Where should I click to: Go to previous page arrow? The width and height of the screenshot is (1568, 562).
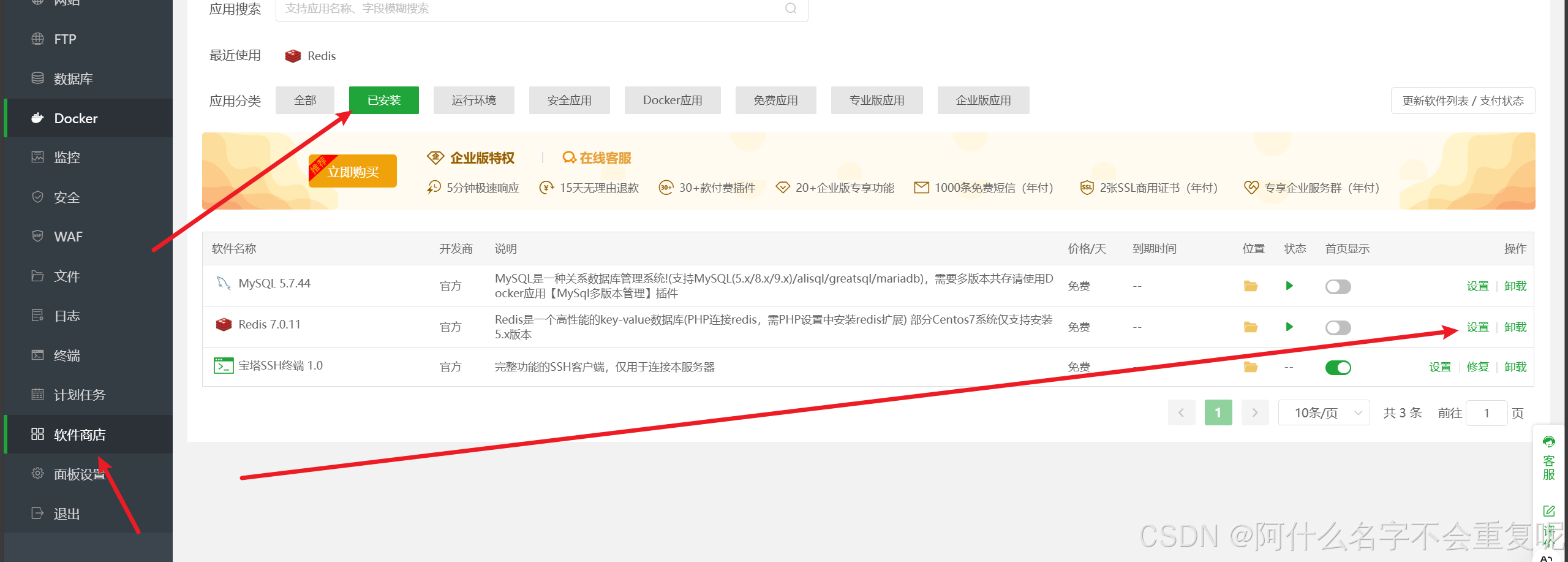point(1182,412)
